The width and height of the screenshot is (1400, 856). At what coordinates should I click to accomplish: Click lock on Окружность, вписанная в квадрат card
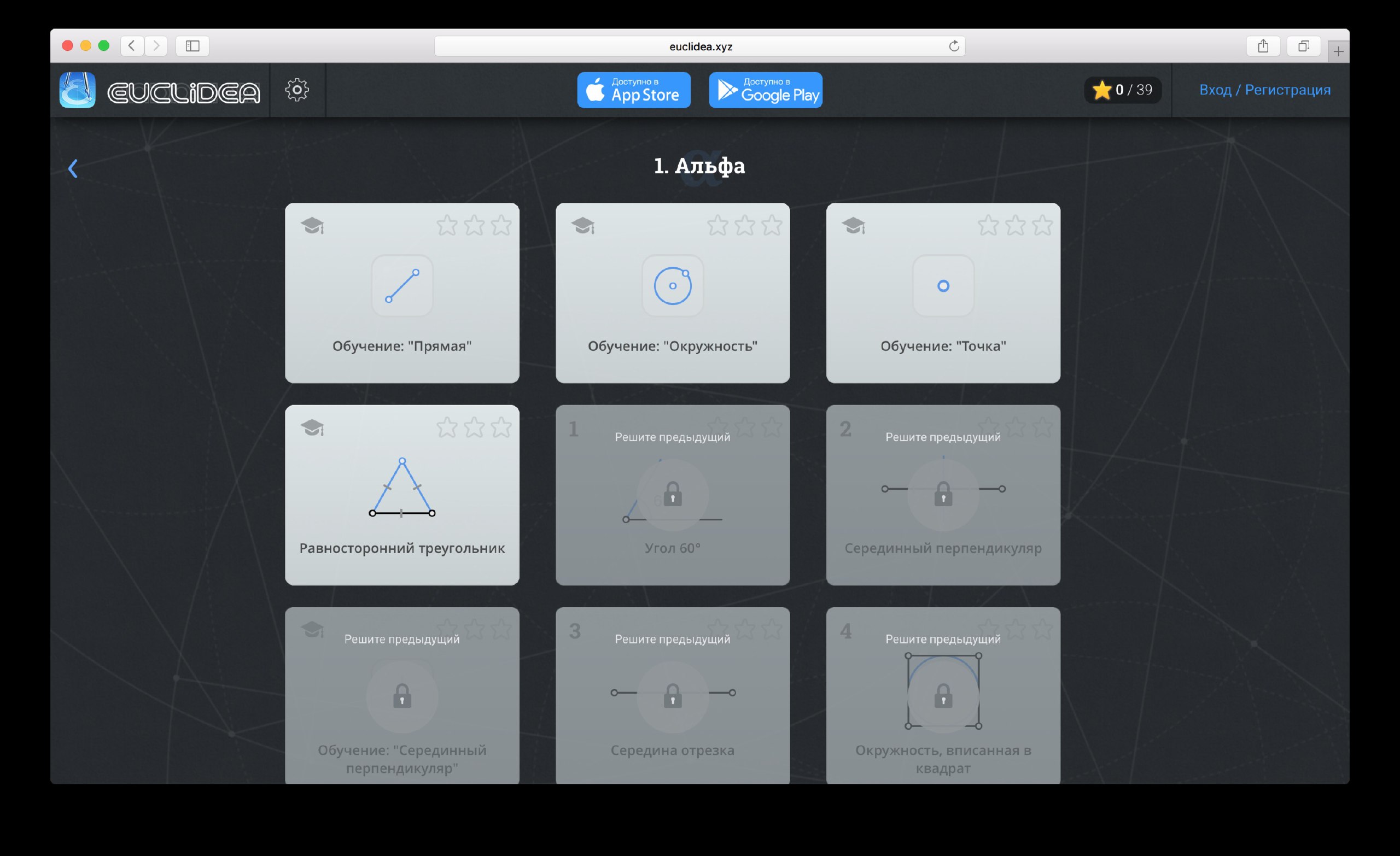(x=943, y=696)
